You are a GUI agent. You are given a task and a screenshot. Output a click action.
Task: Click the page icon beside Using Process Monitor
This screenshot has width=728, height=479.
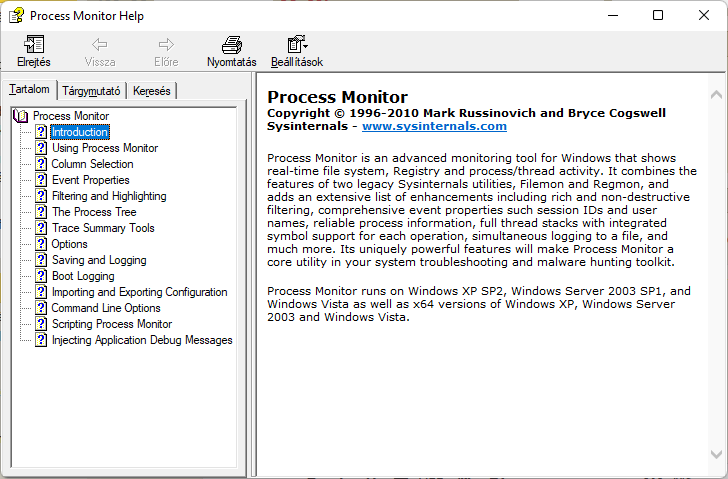(x=41, y=148)
